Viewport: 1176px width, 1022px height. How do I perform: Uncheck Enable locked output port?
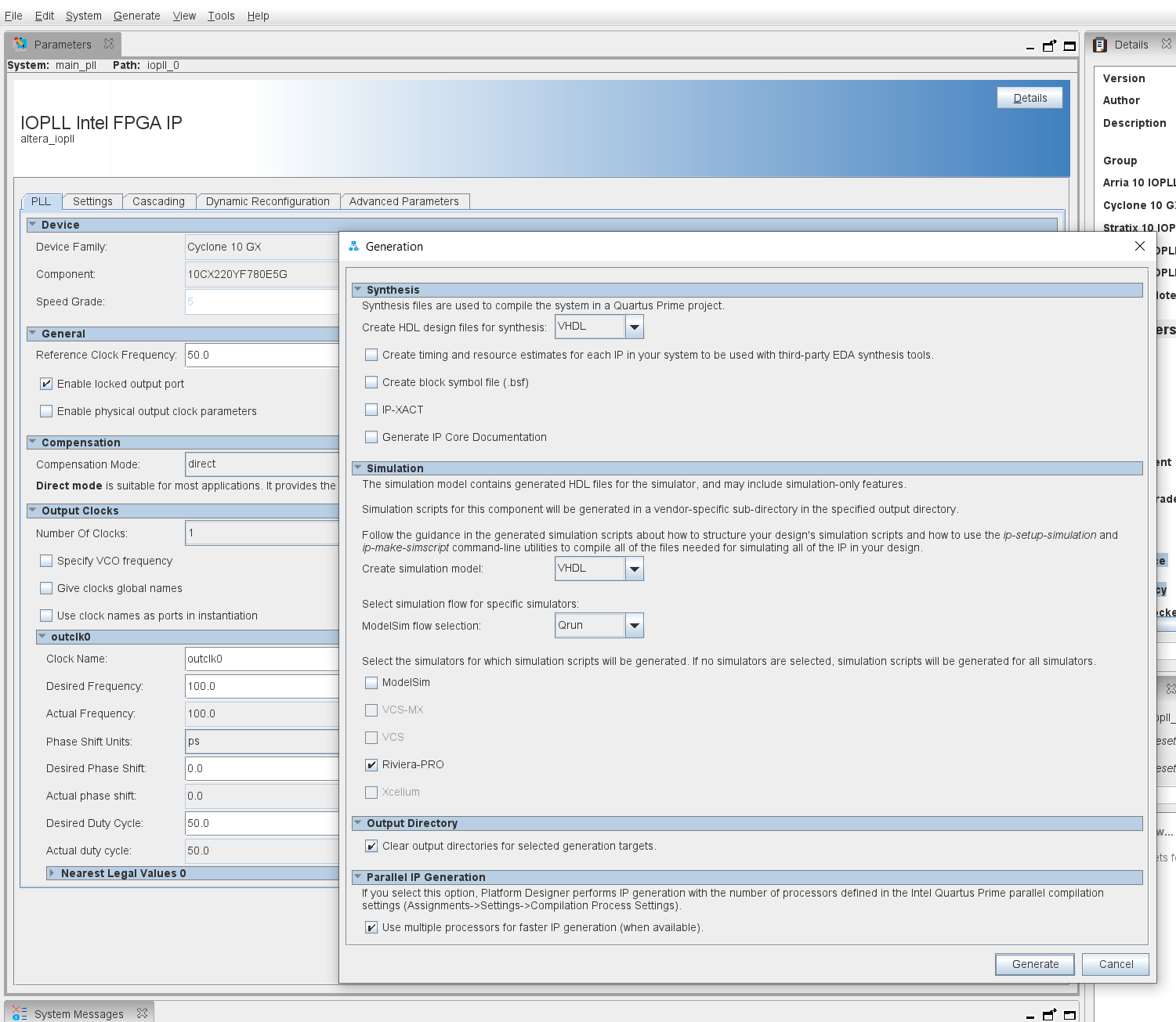46,384
